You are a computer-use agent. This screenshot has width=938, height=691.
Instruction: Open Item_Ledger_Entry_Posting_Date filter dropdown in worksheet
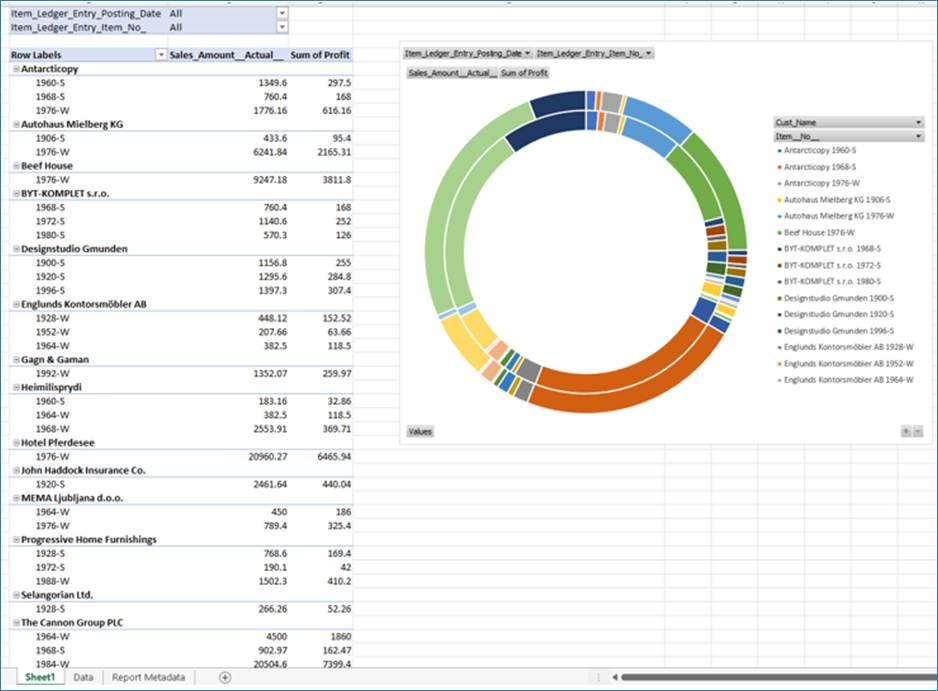tap(281, 14)
